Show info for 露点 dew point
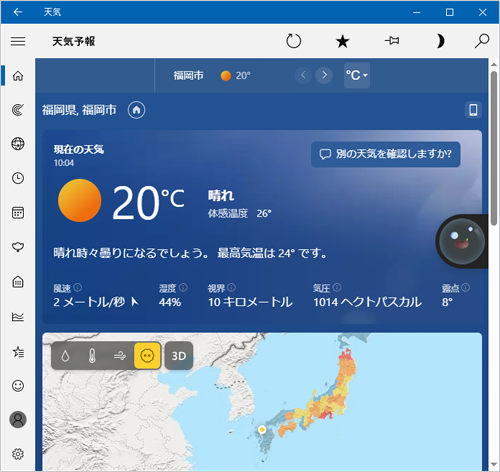 pos(466,287)
